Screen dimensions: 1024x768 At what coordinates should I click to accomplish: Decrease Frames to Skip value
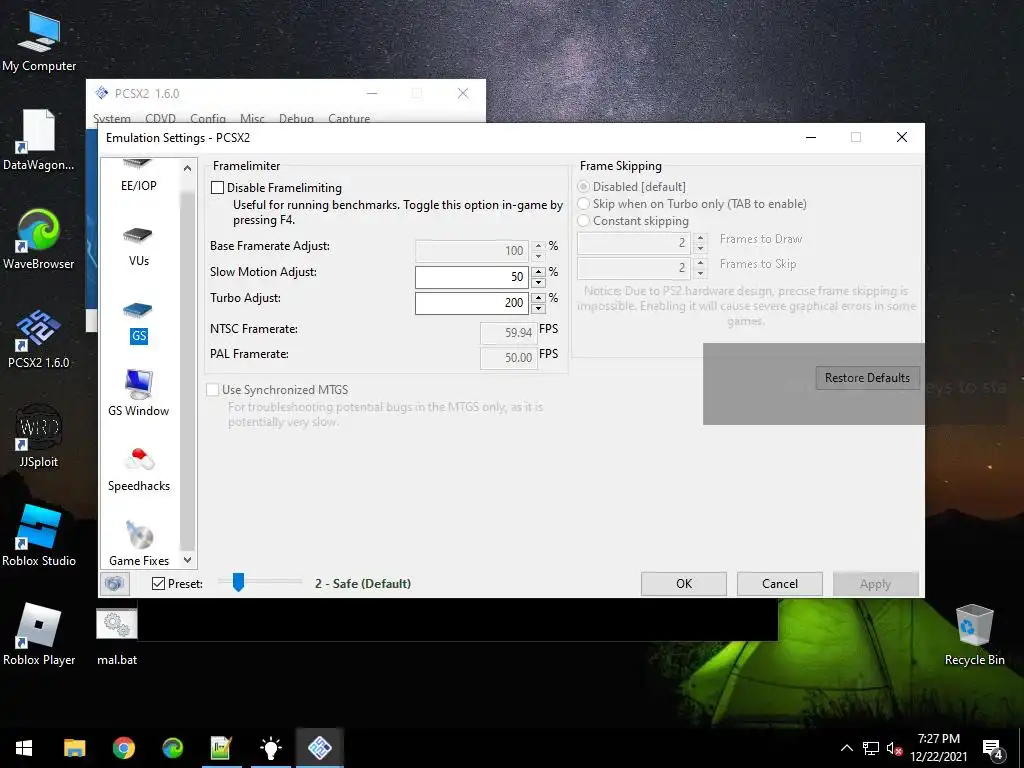pyautogui.click(x=700, y=274)
